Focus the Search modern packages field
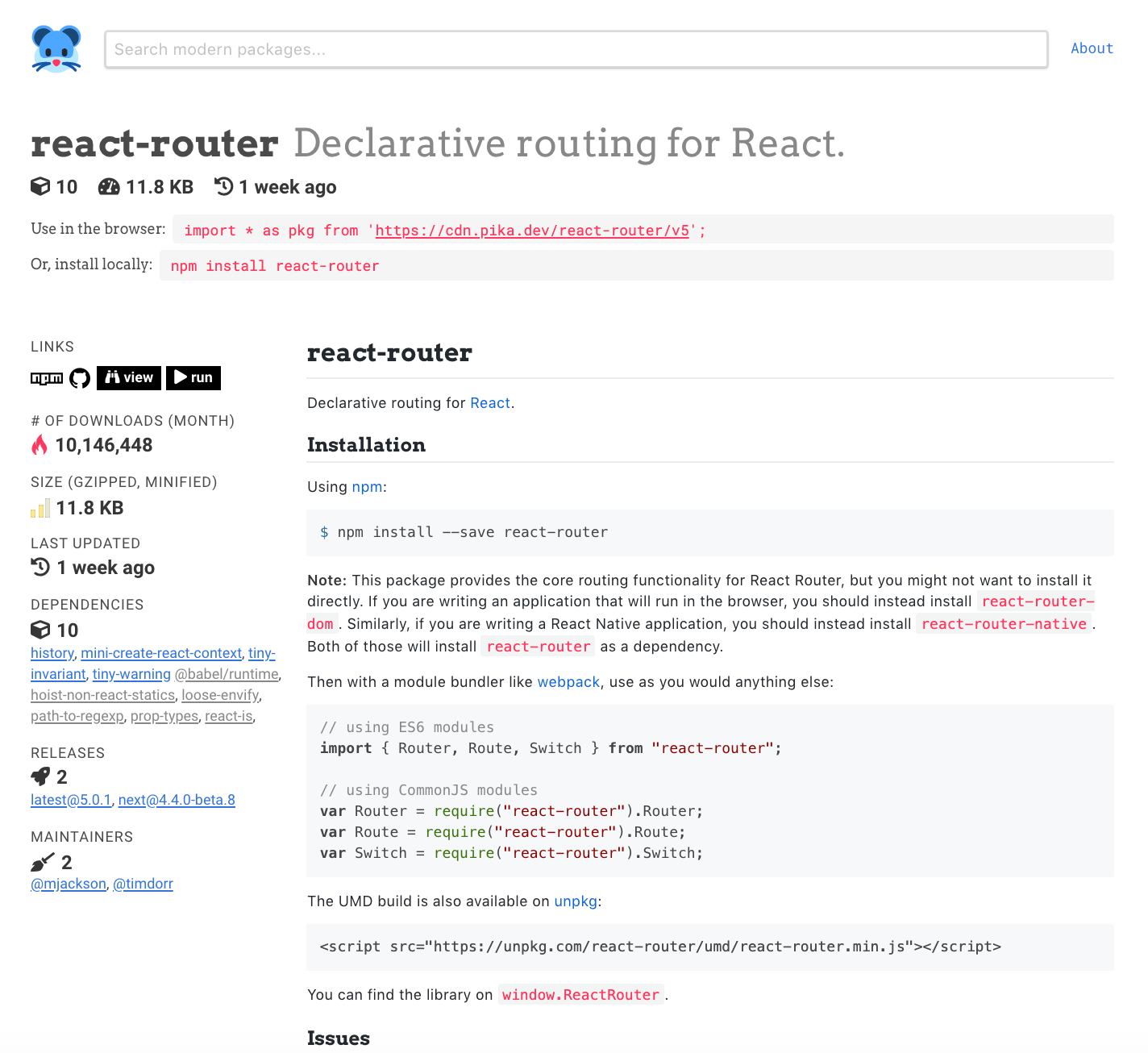 tap(576, 50)
